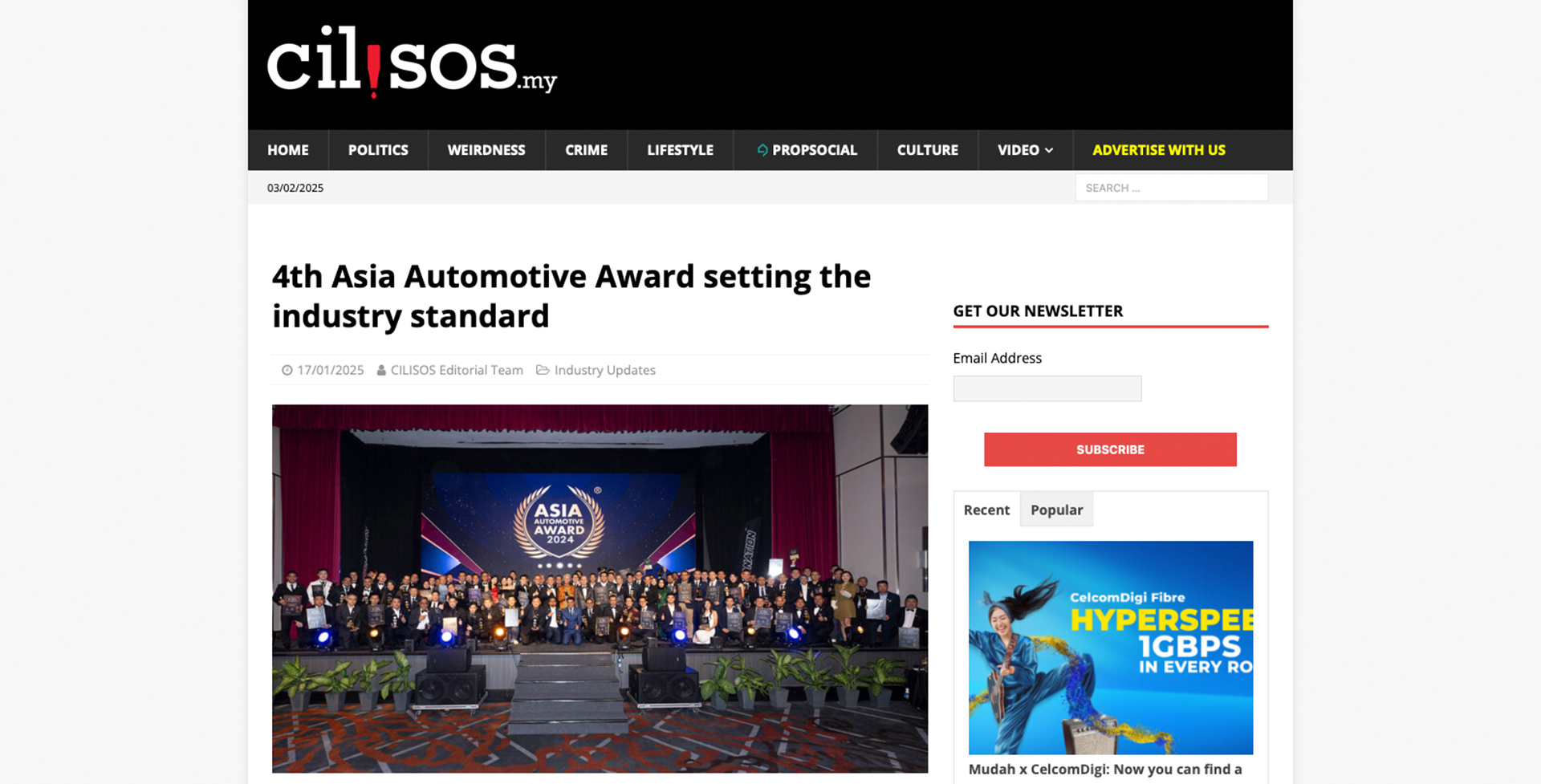Open the CelcomDigi Fibre article thumbnail
Screen dimensions: 1541x784
(x=1110, y=647)
